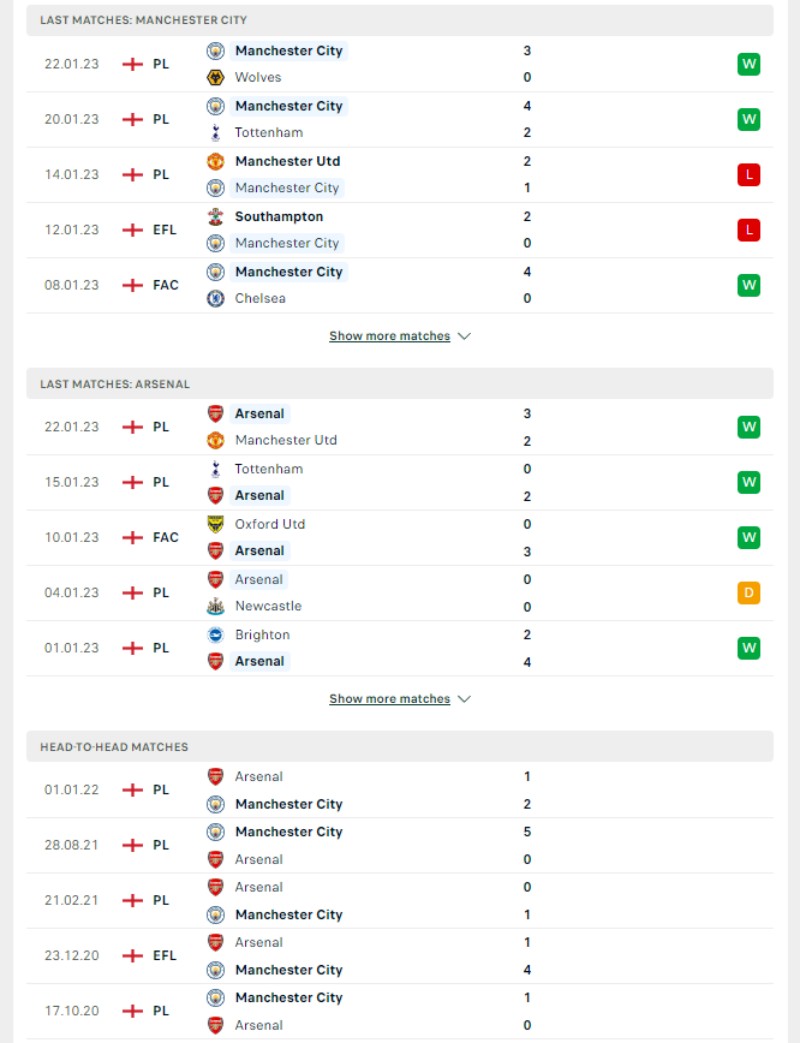Image resolution: width=800 pixels, height=1043 pixels.
Task: Click the Southampton club crest icon
Action: (215, 217)
